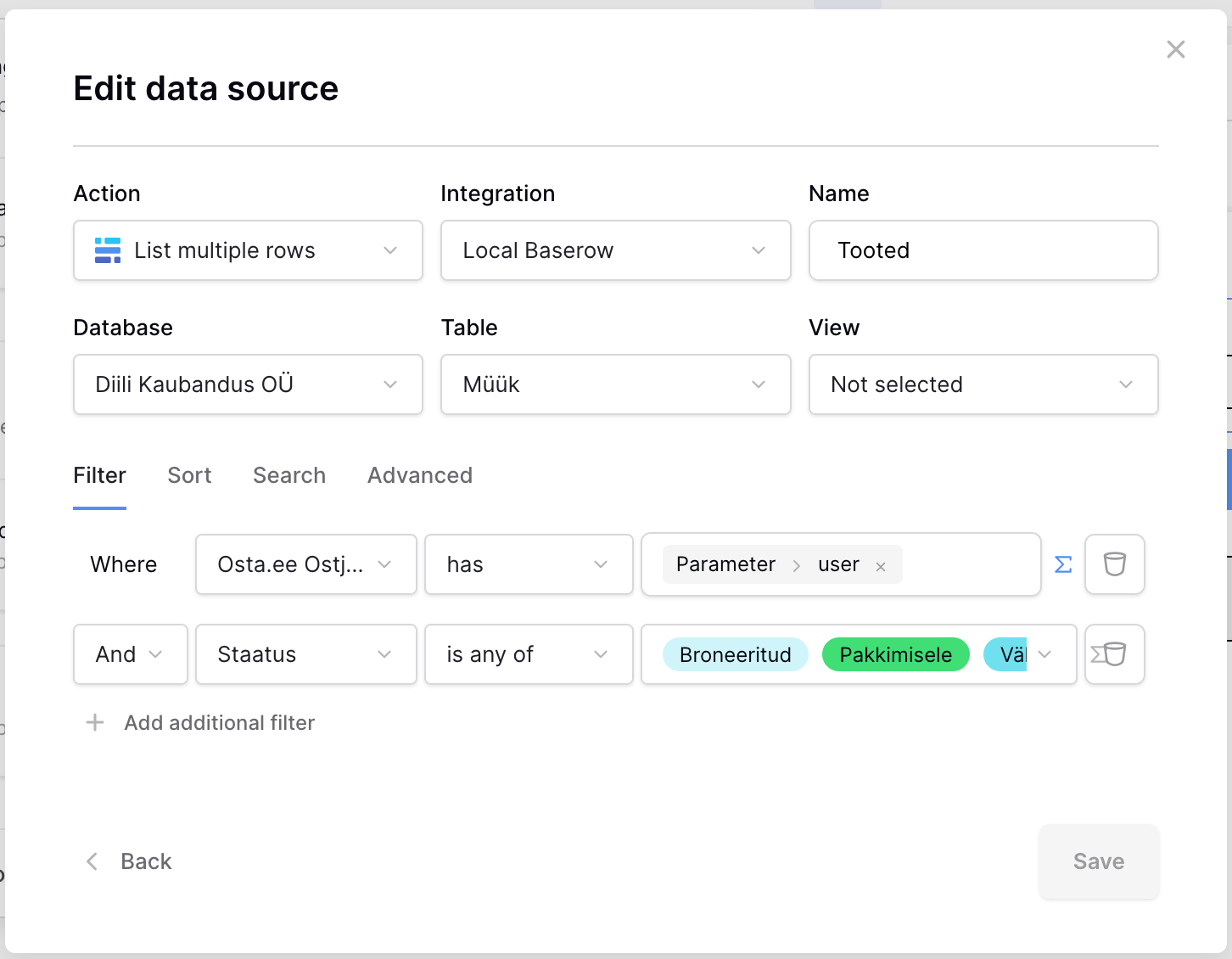Switch to the Sort tab
The image size is (1232, 959).
pos(189,475)
